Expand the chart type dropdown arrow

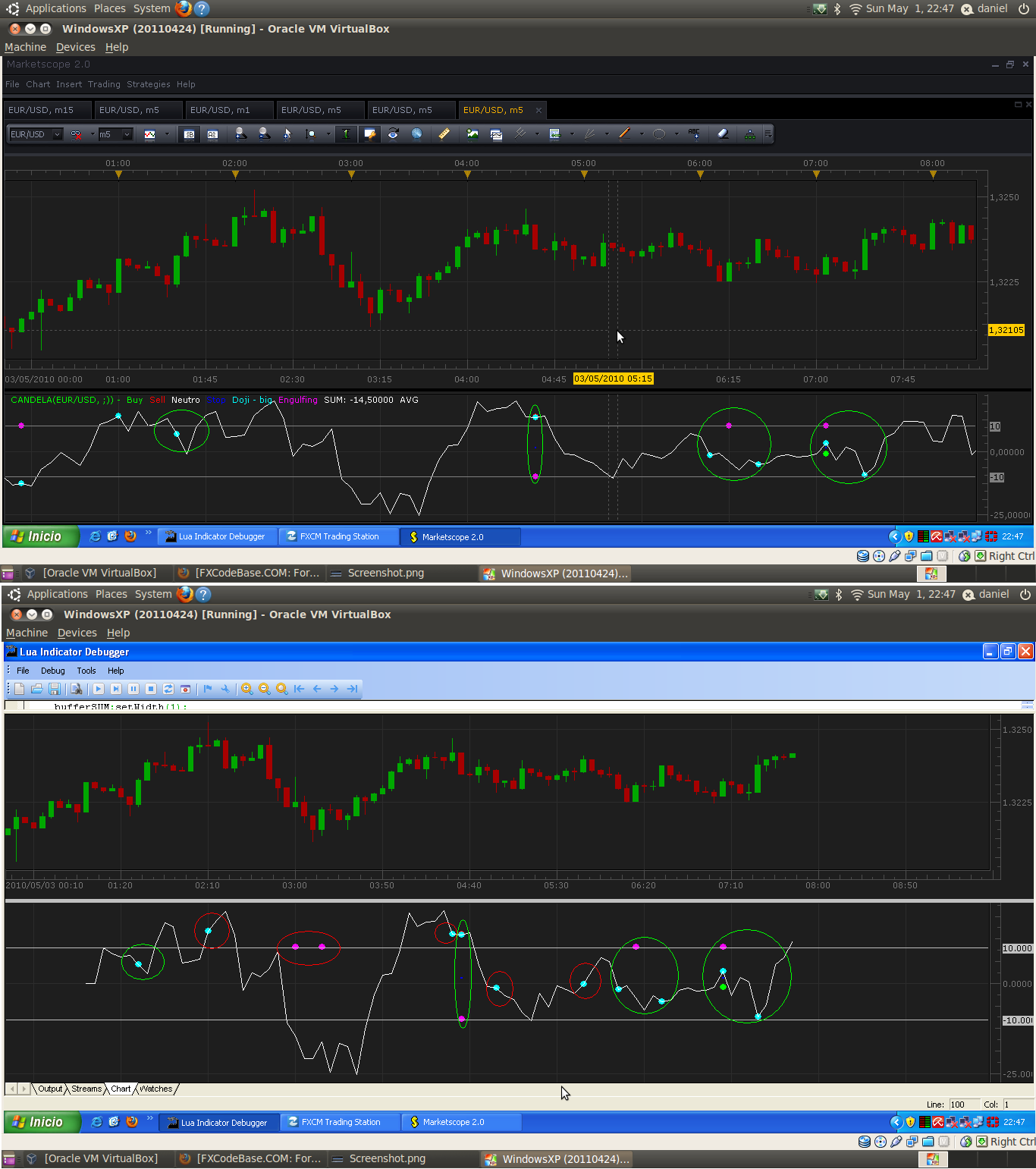(x=167, y=134)
